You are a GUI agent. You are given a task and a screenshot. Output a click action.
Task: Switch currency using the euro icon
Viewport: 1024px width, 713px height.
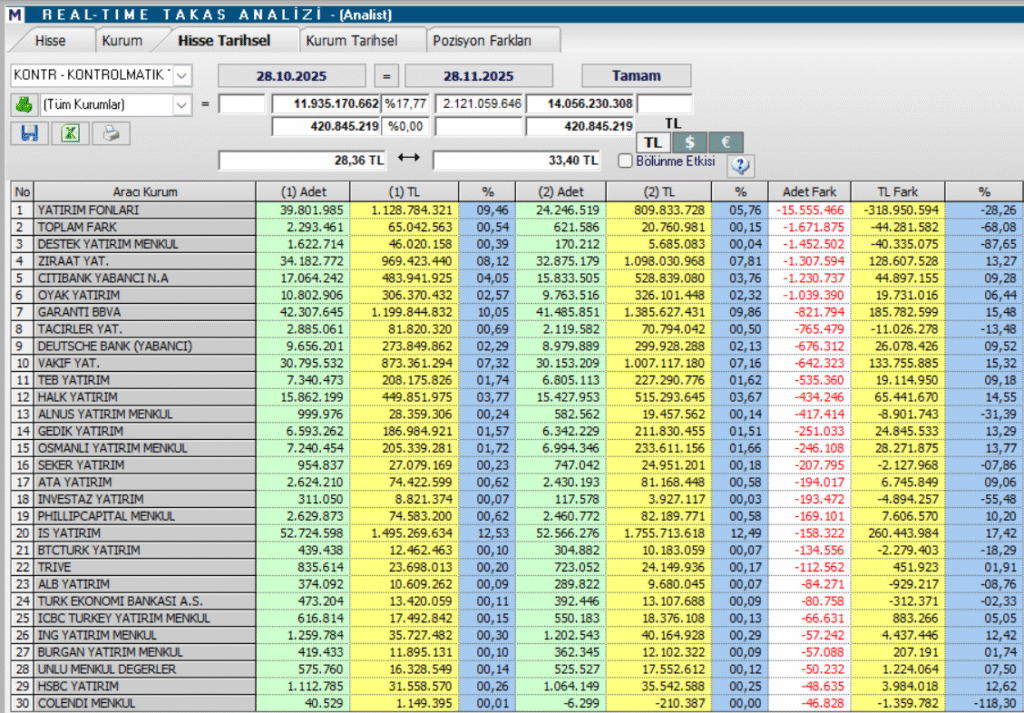click(x=726, y=142)
